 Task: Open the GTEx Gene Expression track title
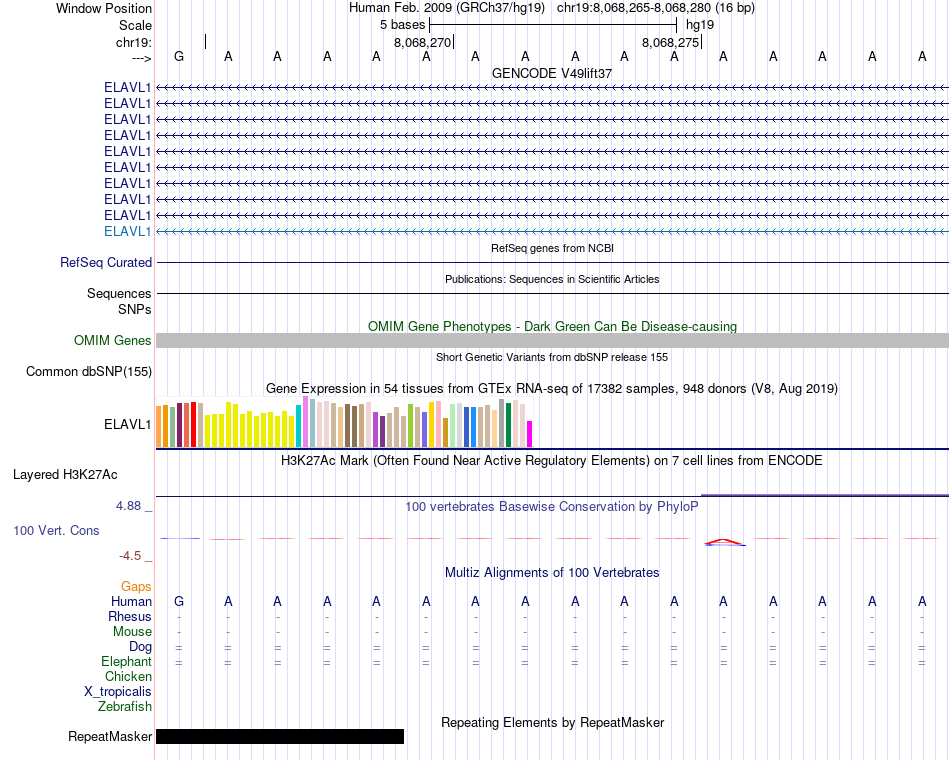552,388
